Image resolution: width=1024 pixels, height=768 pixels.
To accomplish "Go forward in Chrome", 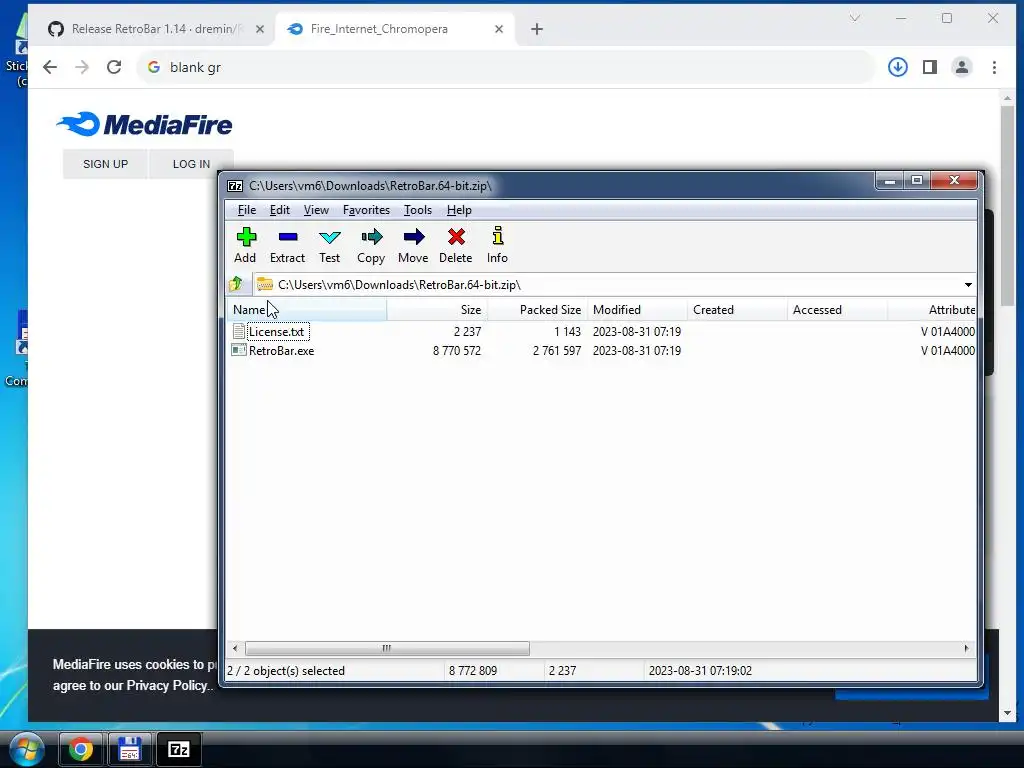I will tap(82, 67).
